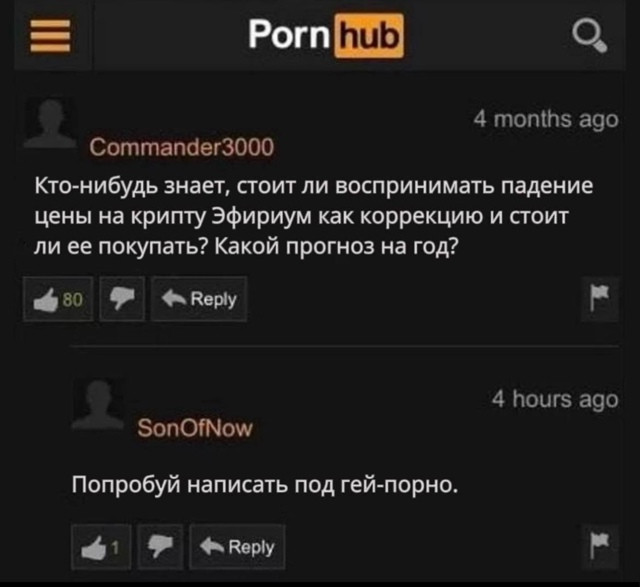Go to homepage via site logo
This screenshot has height=587, width=640.
(327, 36)
